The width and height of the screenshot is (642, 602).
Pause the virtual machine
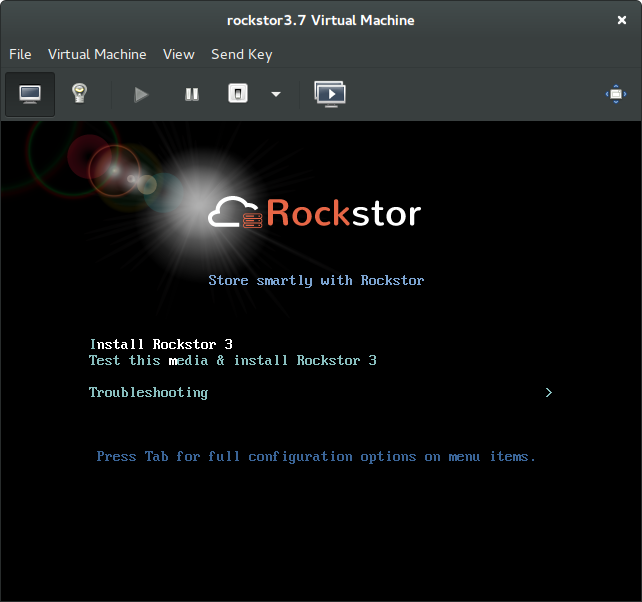[x=192, y=94]
